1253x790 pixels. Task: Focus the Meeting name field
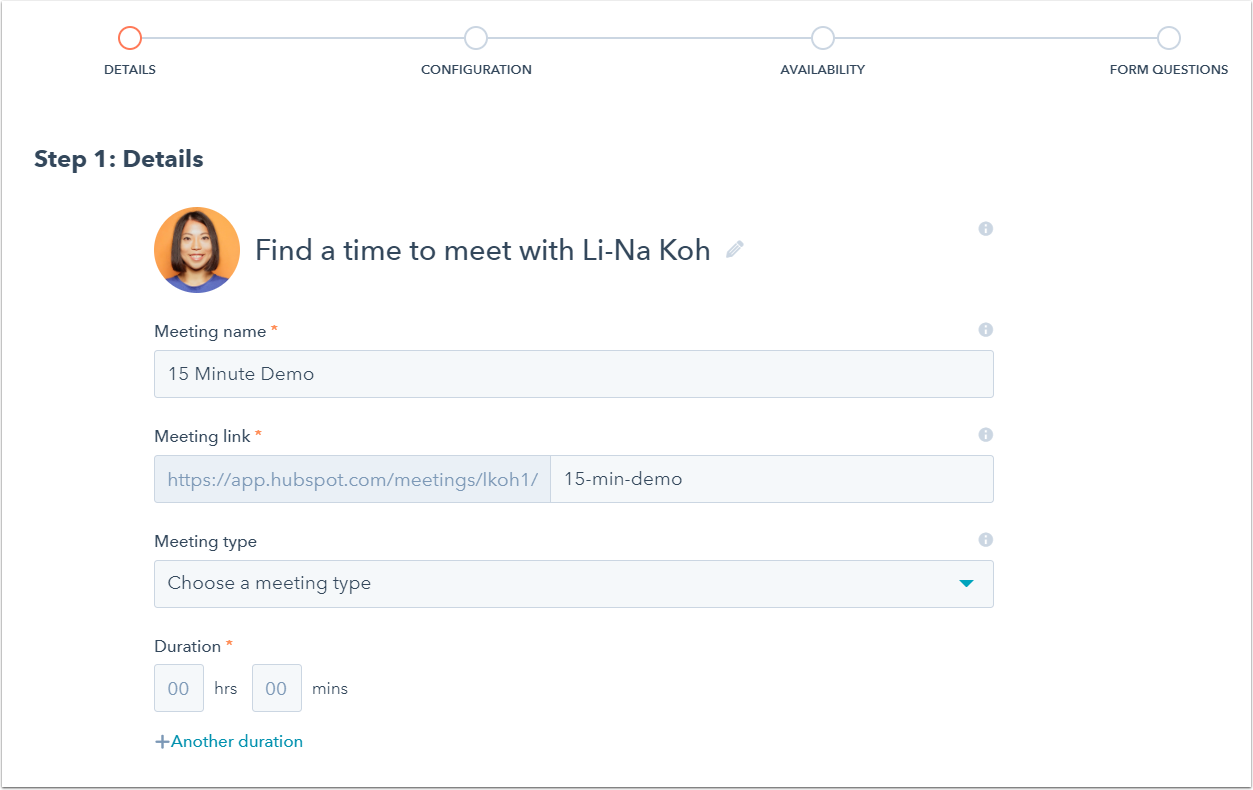[x=574, y=374]
